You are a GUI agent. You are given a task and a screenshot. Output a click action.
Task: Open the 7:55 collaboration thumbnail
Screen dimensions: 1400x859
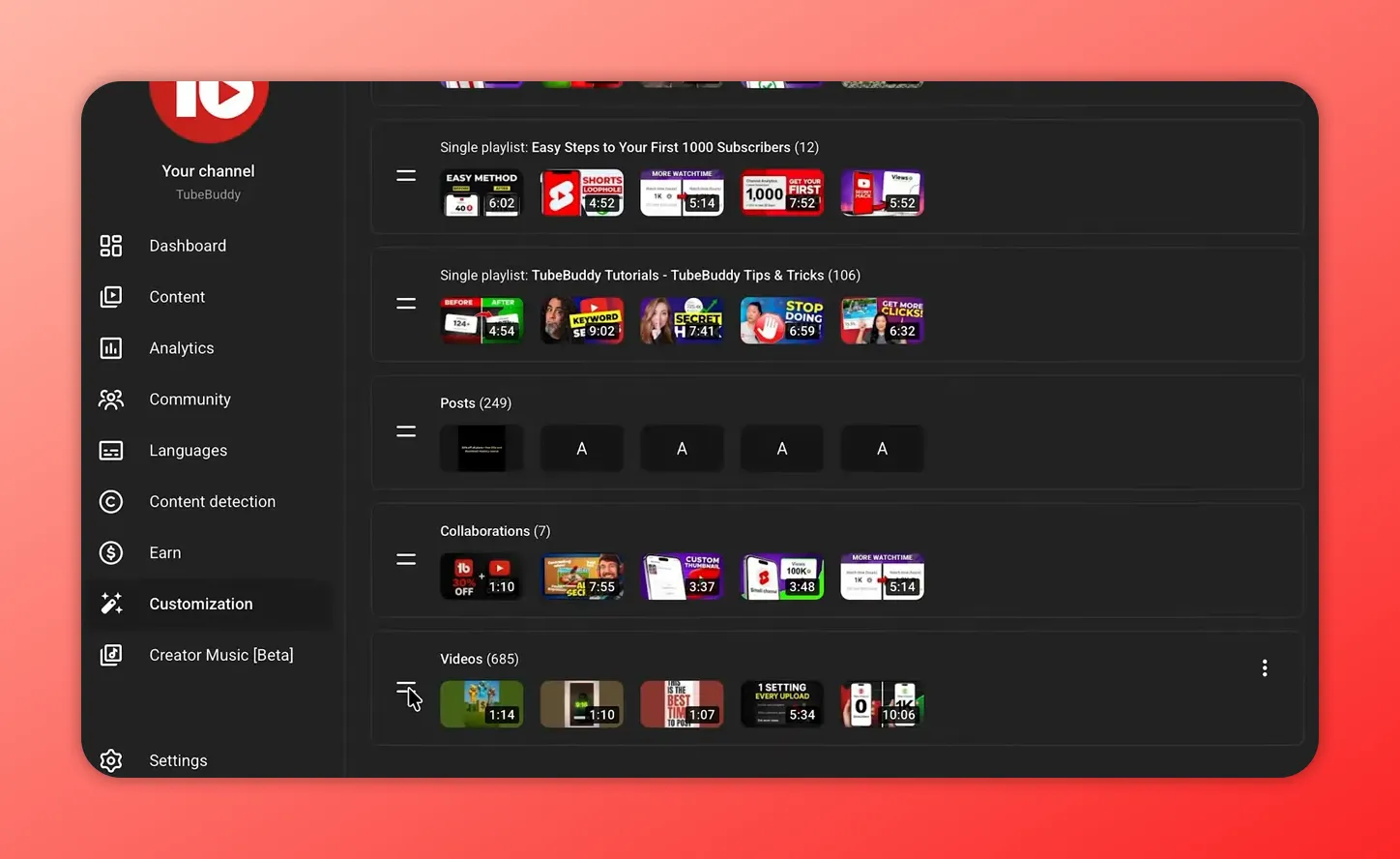(582, 577)
